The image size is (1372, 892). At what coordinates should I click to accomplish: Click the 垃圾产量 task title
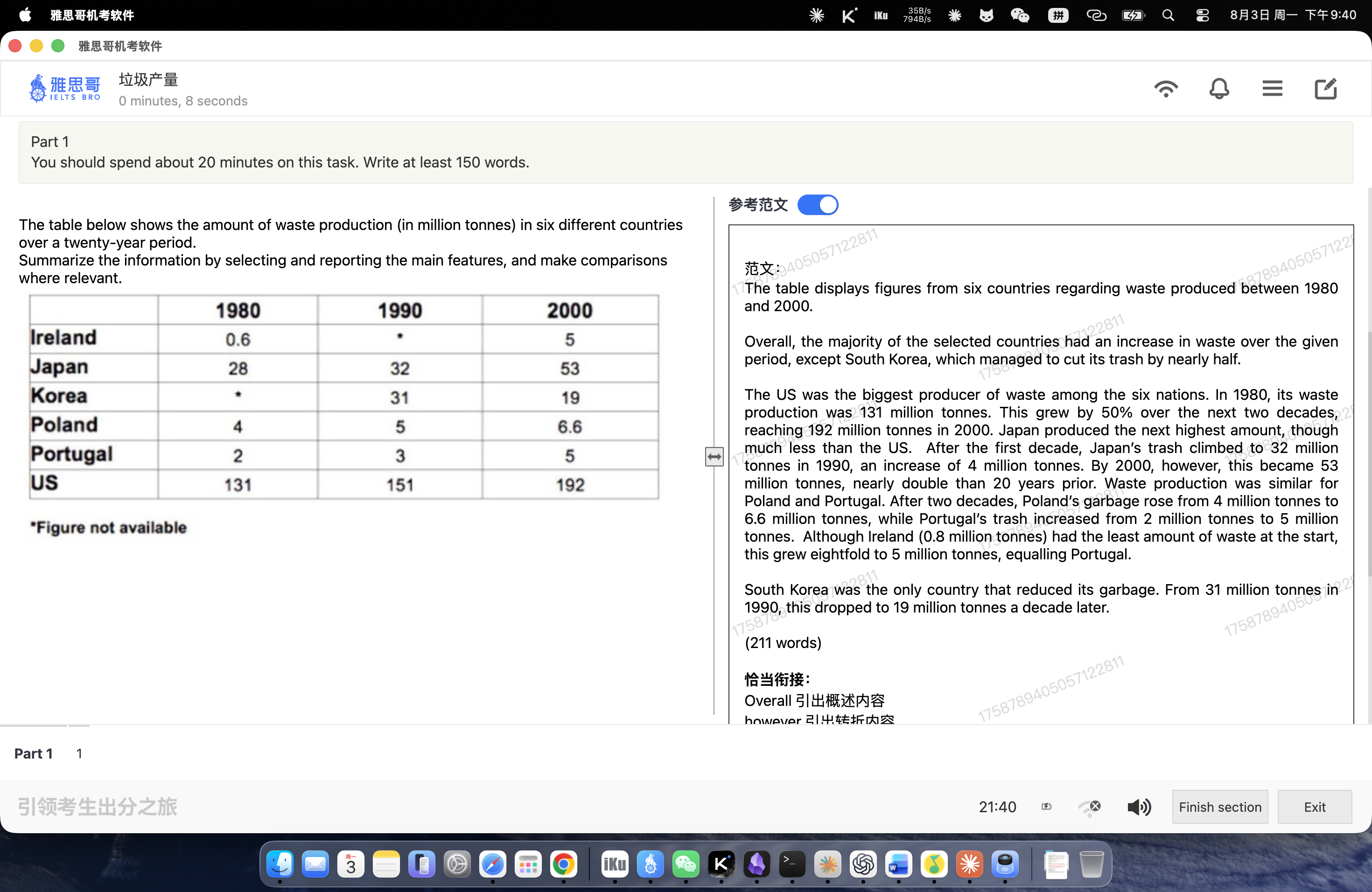148,79
